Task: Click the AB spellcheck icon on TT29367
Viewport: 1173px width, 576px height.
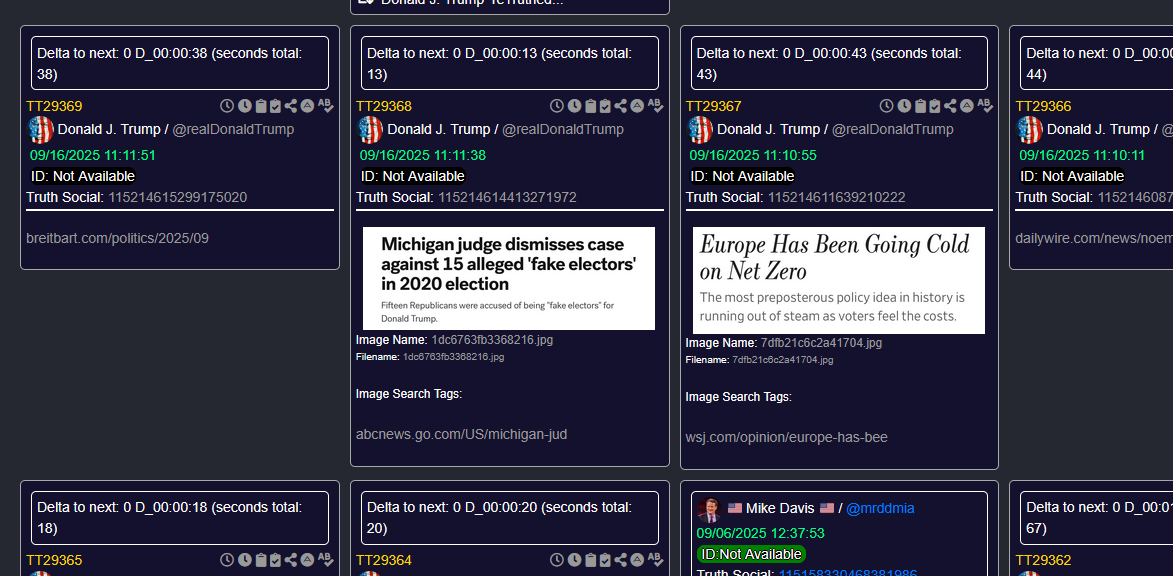Action: [x=984, y=106]
